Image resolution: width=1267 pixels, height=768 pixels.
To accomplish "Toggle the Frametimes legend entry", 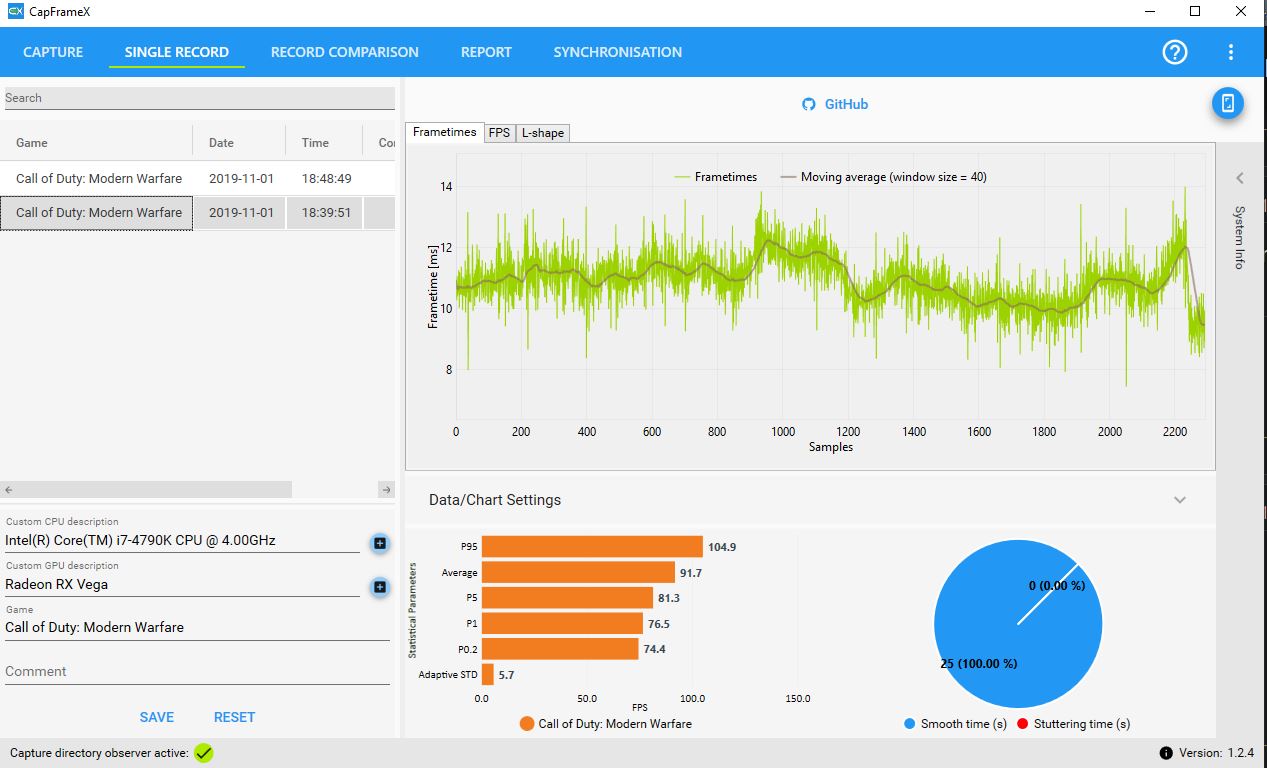I will coord(716,177).
